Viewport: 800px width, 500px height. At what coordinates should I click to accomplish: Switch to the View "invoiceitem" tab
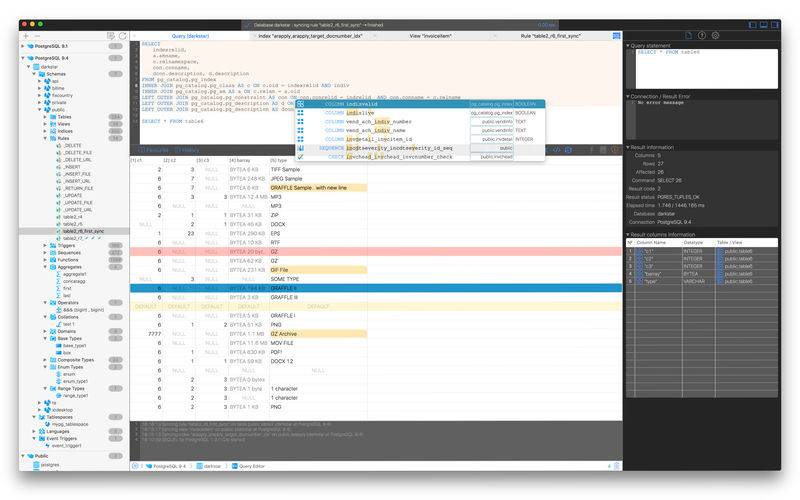pos(430,36)
